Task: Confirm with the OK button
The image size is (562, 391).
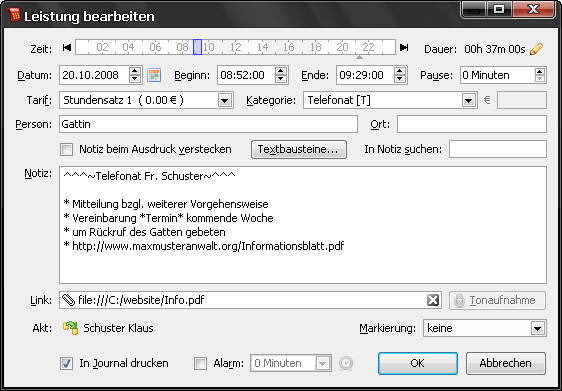Action: (x=418, y=363)
